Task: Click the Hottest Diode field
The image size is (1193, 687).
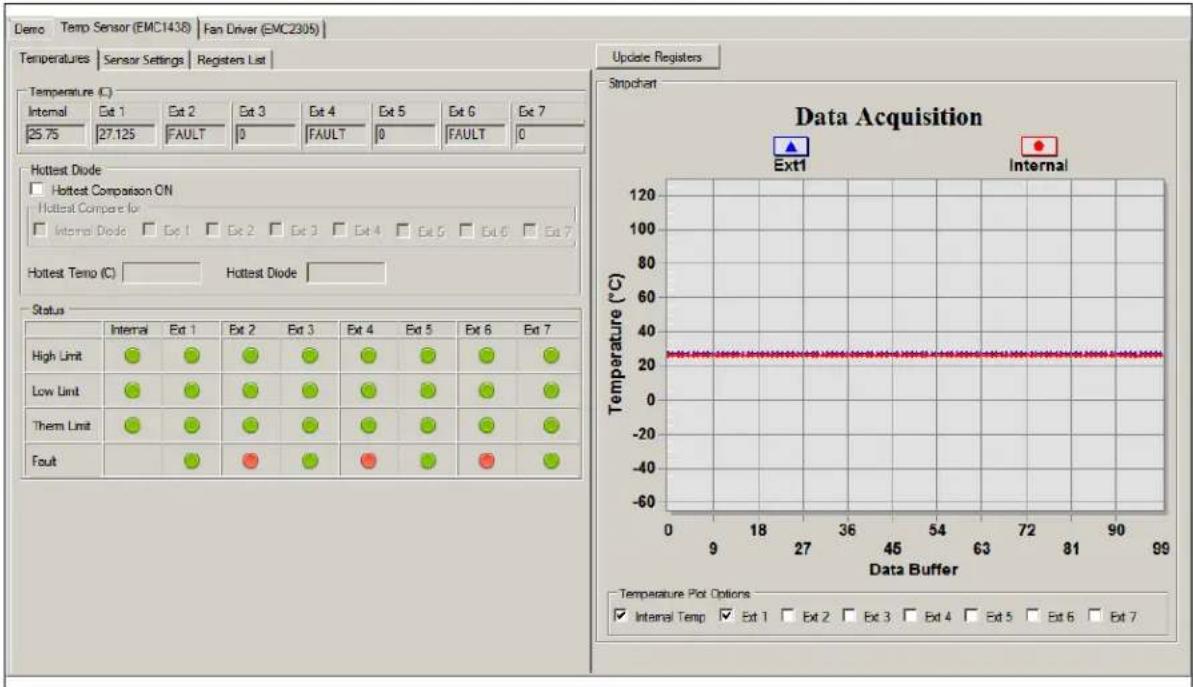Action: coord(346,273)
